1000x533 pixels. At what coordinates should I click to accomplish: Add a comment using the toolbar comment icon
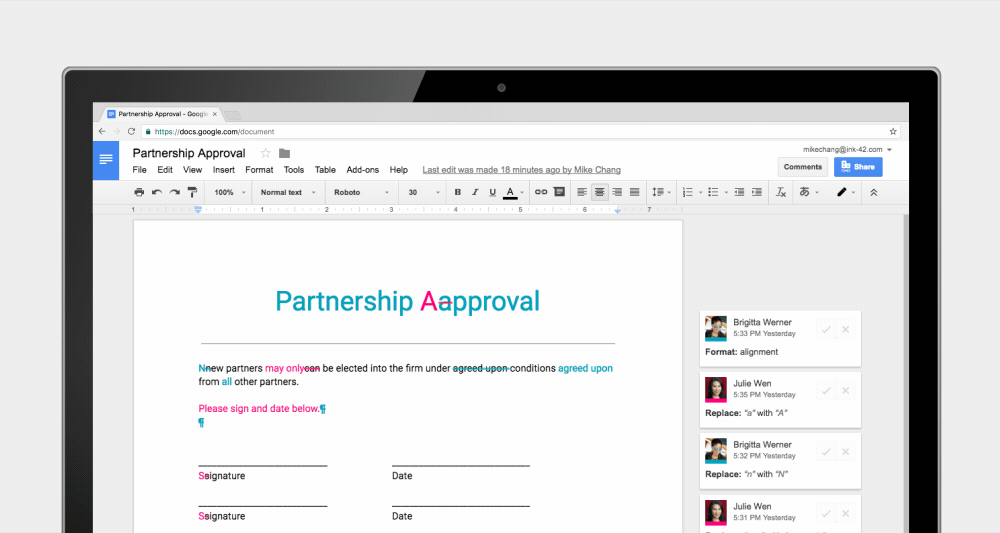click(x=559, y=192)
